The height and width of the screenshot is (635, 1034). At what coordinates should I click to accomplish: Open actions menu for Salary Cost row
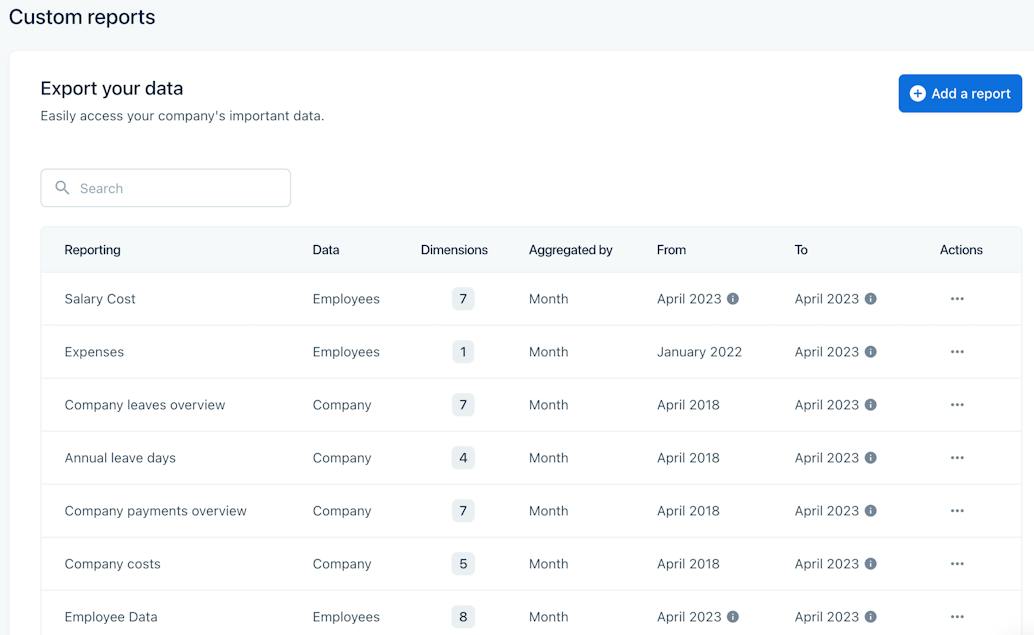coord(957,299)
